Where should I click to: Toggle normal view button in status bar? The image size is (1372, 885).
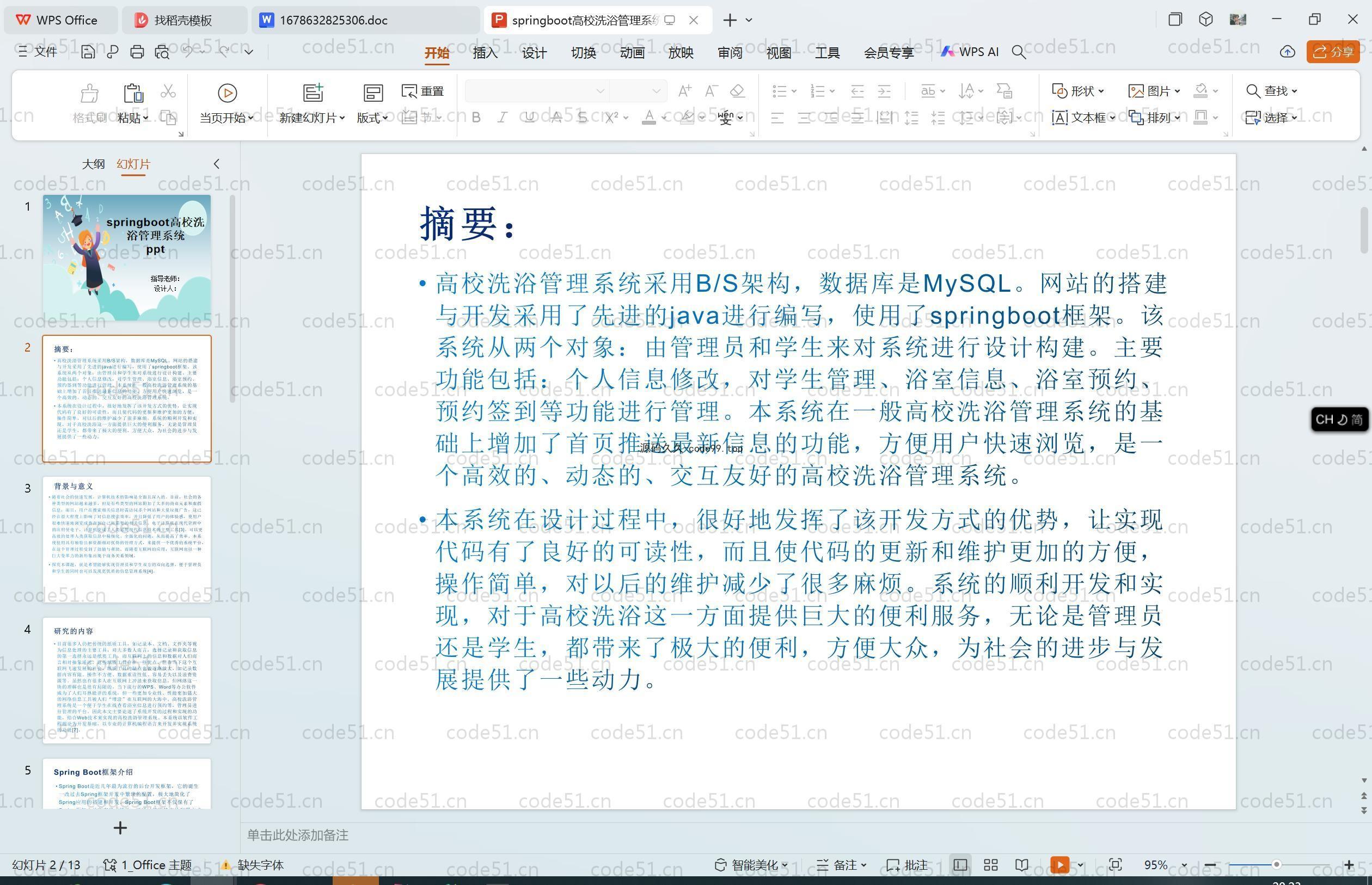click(960, 865)
